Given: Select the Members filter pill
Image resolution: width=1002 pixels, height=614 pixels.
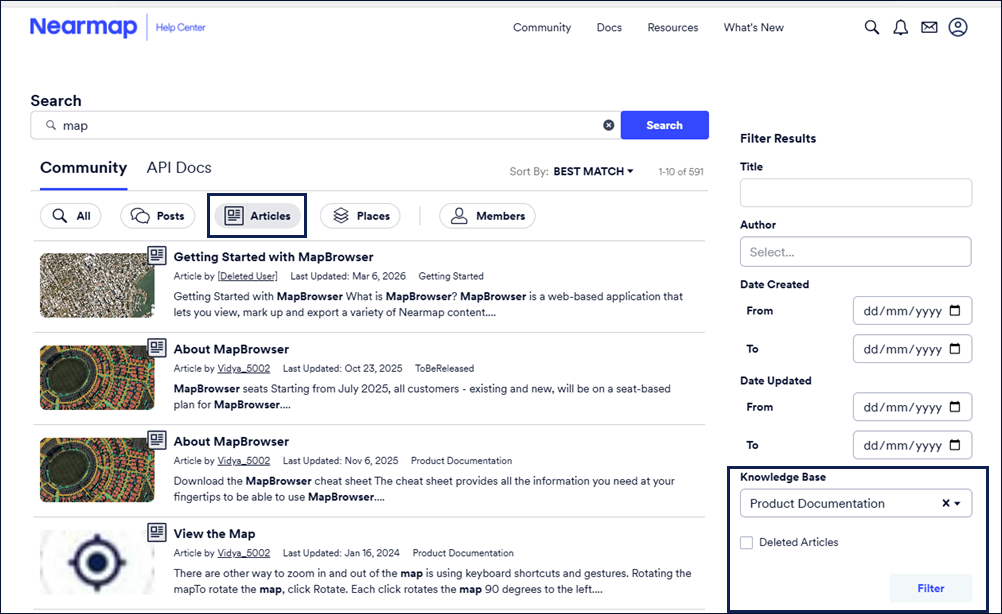Looking at the screenshot, I should click(488, 216).
